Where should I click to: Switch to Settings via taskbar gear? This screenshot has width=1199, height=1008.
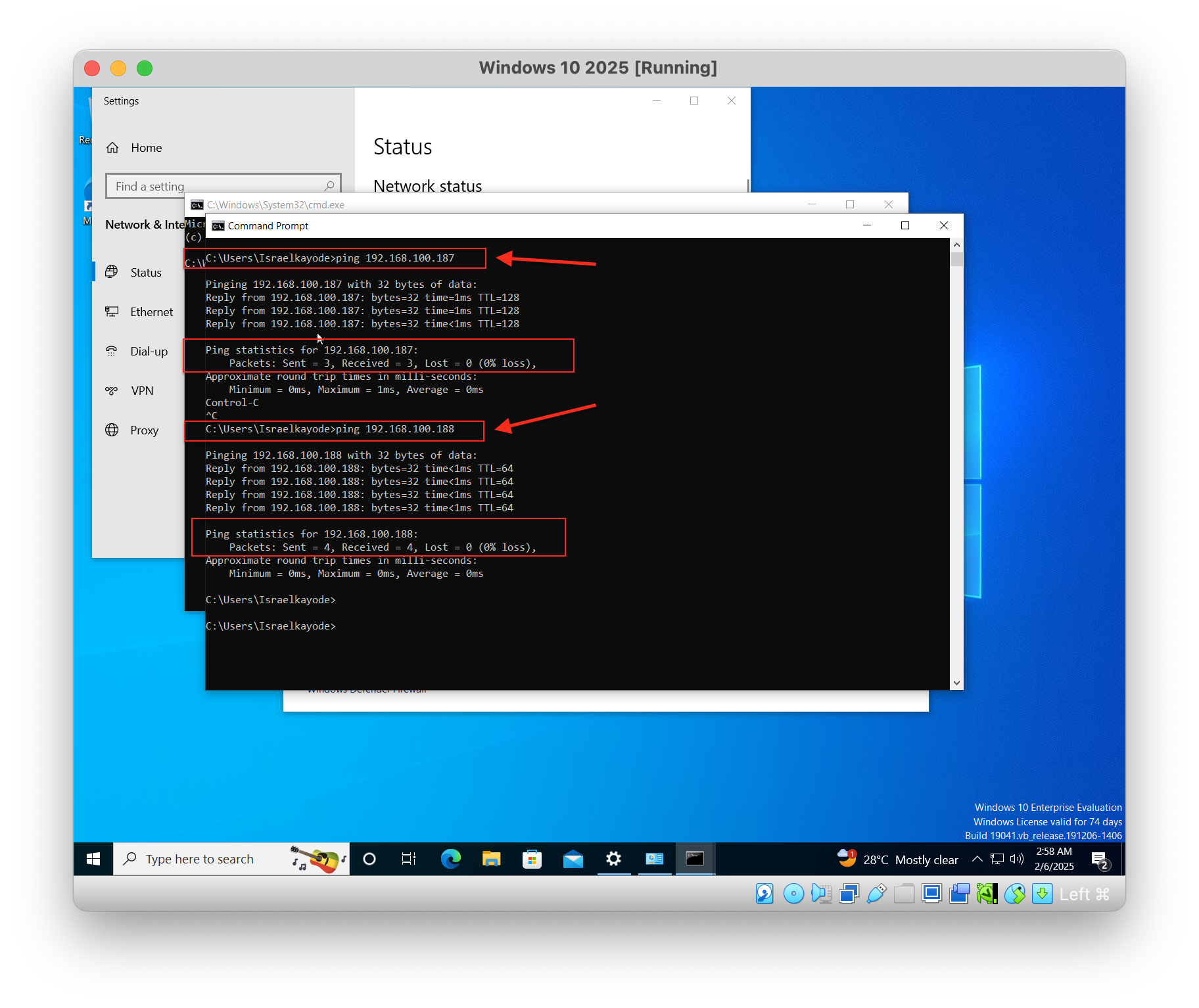click(613, 859)
